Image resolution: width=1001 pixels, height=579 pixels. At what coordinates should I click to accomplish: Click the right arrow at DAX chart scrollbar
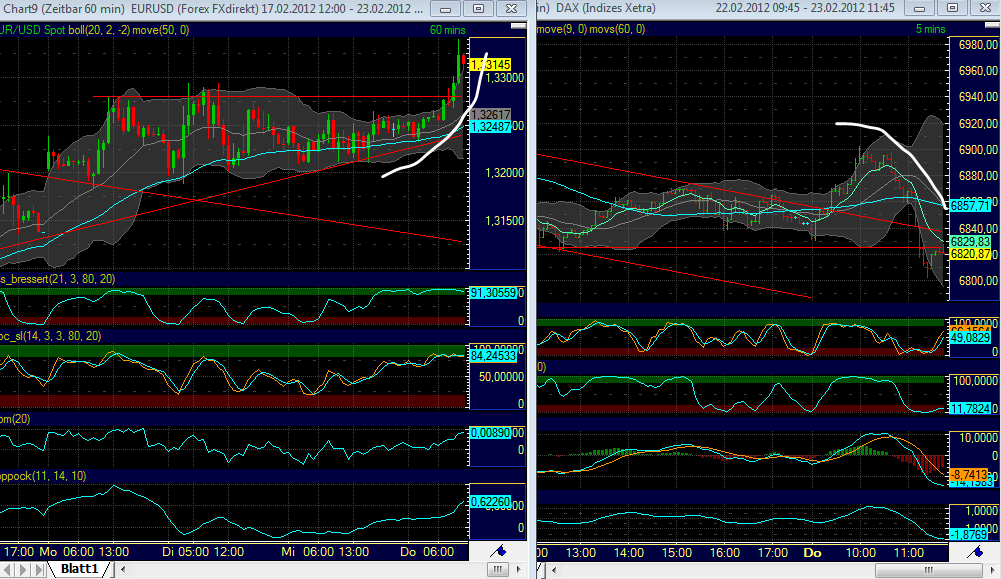995,569
